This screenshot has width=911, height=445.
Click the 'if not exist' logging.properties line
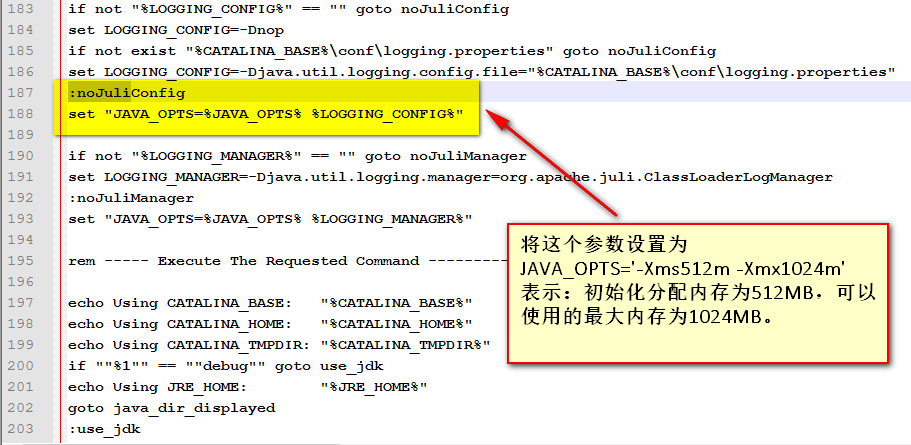tap(392, 51)
